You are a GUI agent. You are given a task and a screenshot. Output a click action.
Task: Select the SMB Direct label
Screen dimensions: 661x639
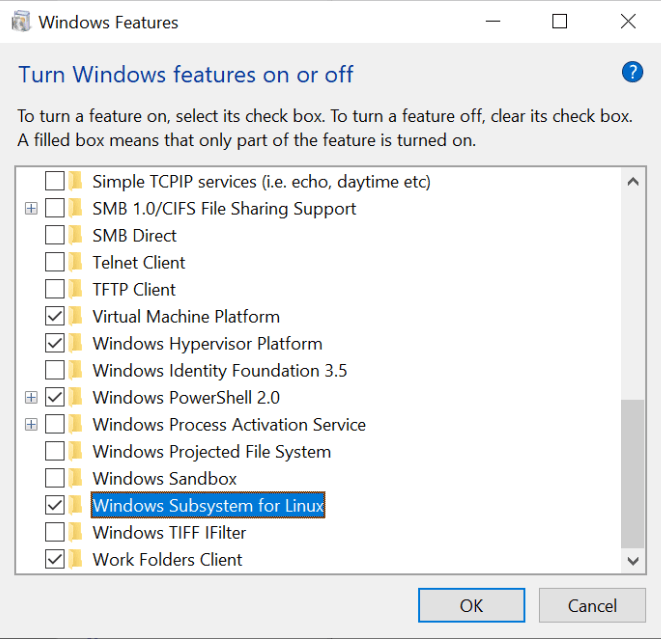pos(134,236)
